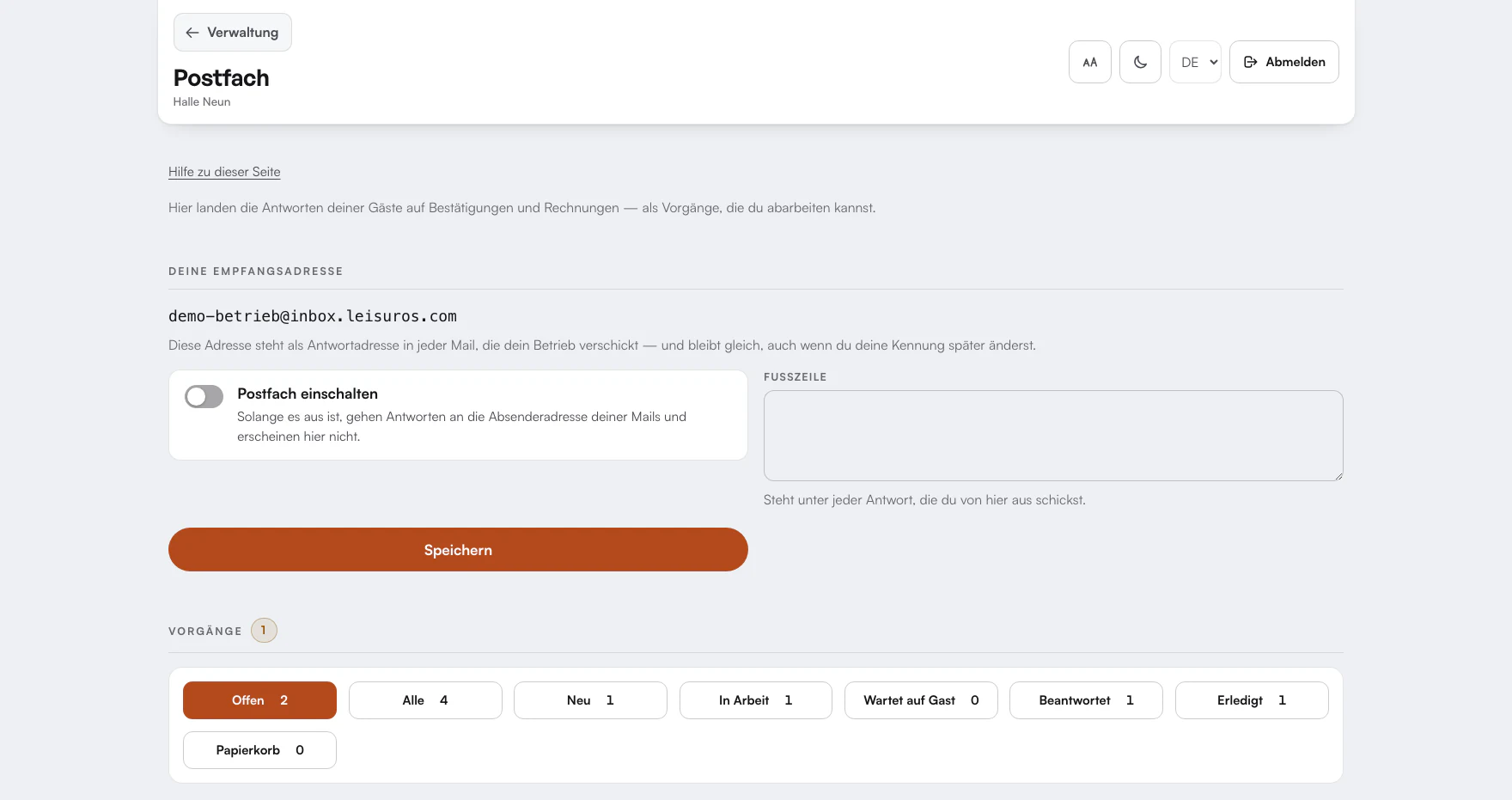Open the Papierkorb filter
Screen dimensions: 1512x800
tap(259, 750)
